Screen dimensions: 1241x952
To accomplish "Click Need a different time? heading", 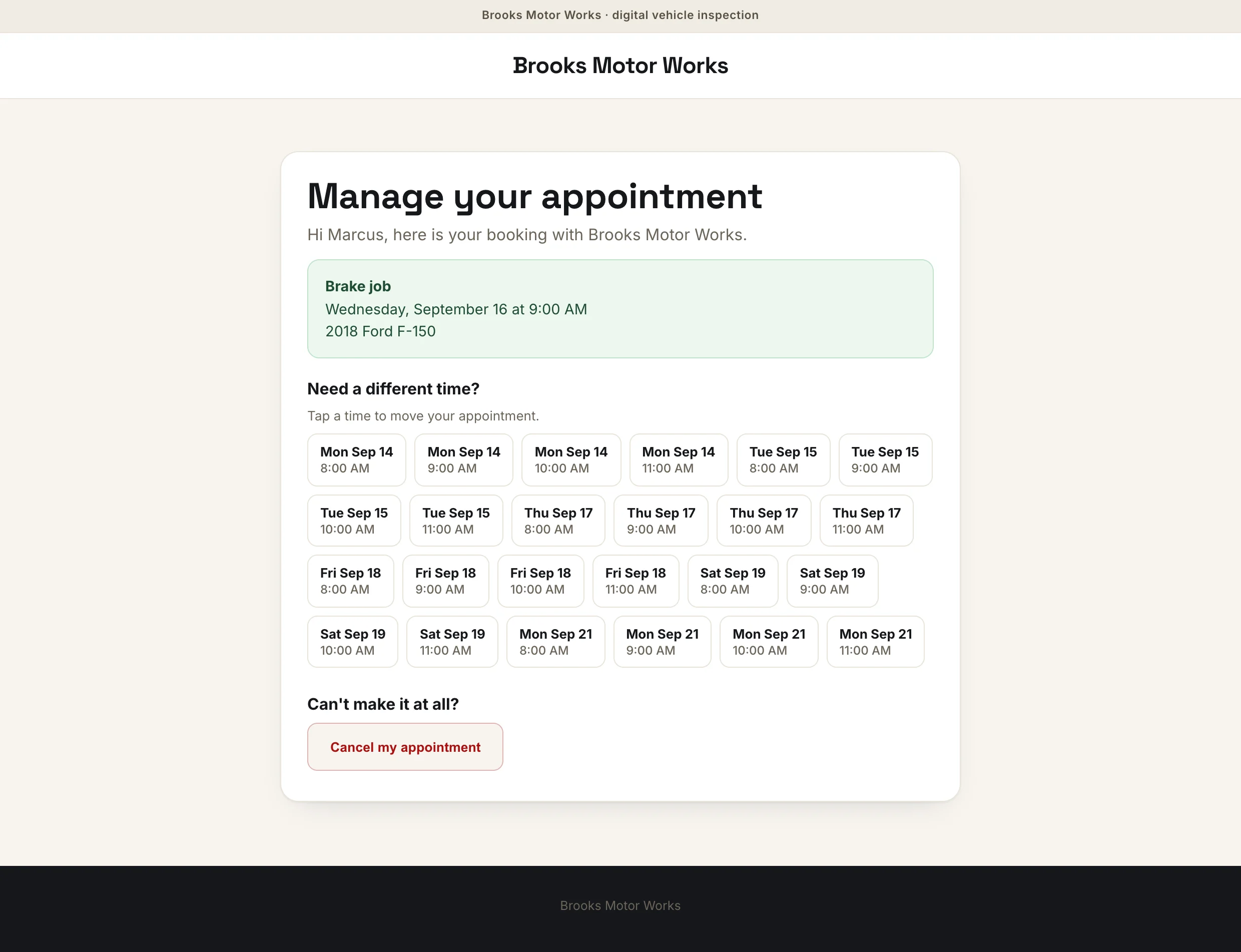I will click(393, 389).
